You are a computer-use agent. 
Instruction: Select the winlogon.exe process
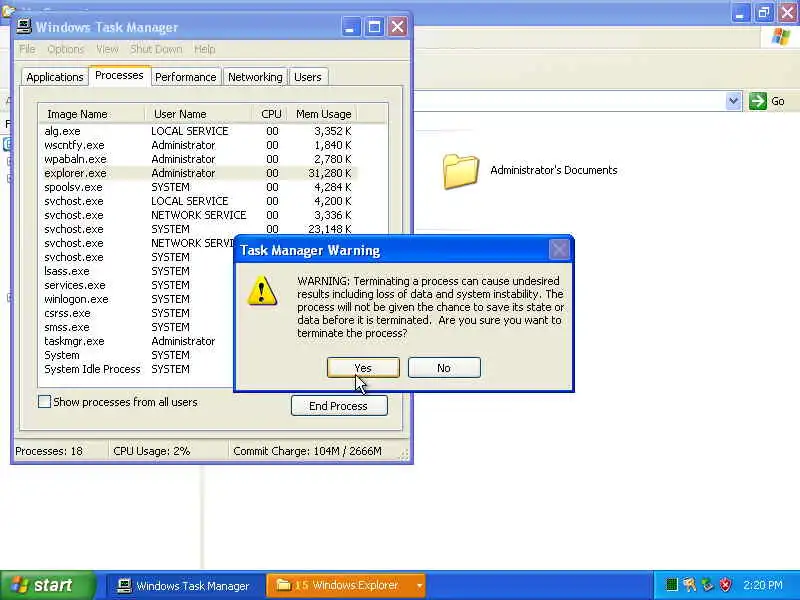pos(138,299)
